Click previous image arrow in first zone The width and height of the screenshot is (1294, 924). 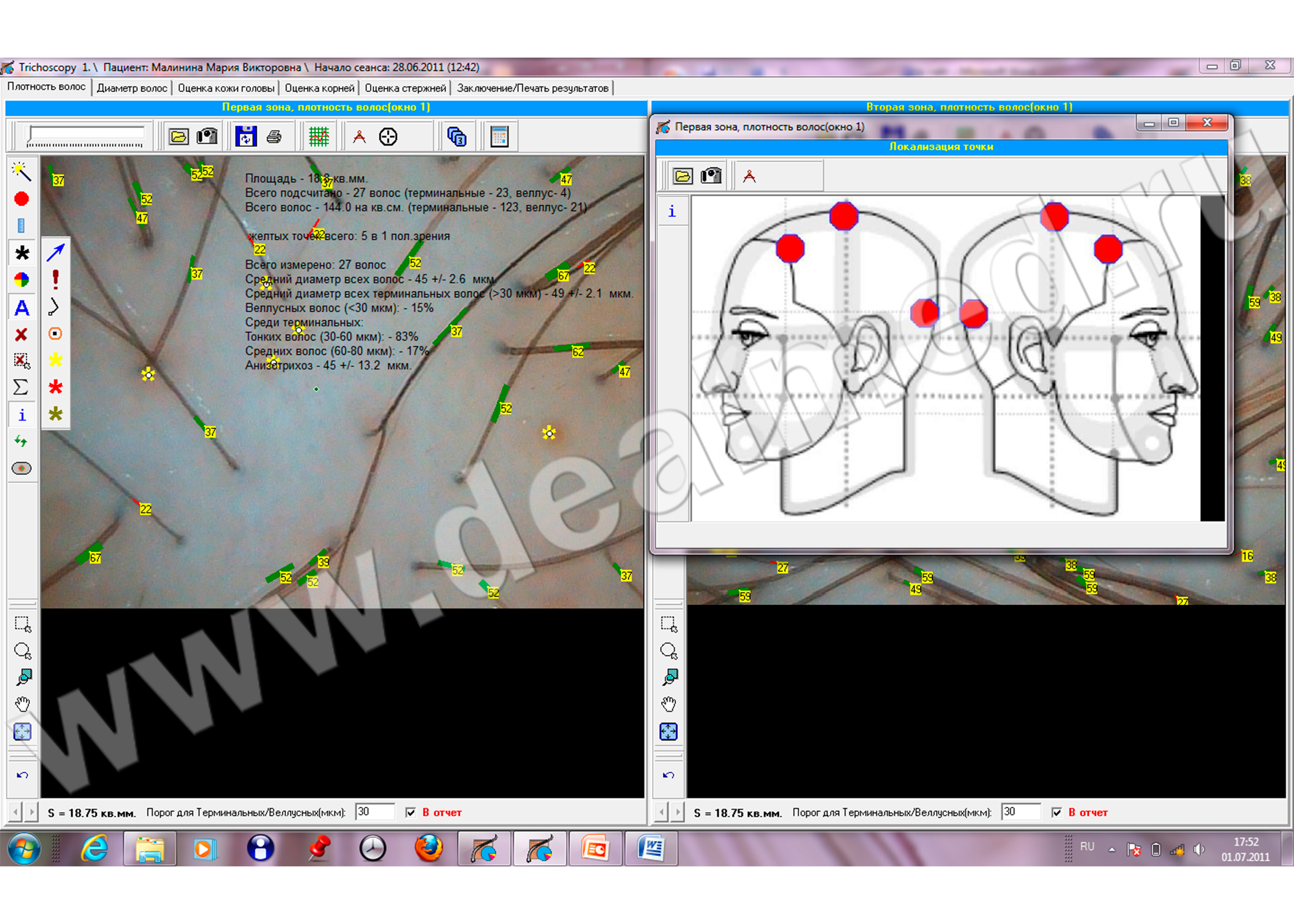tap(16, 812)
